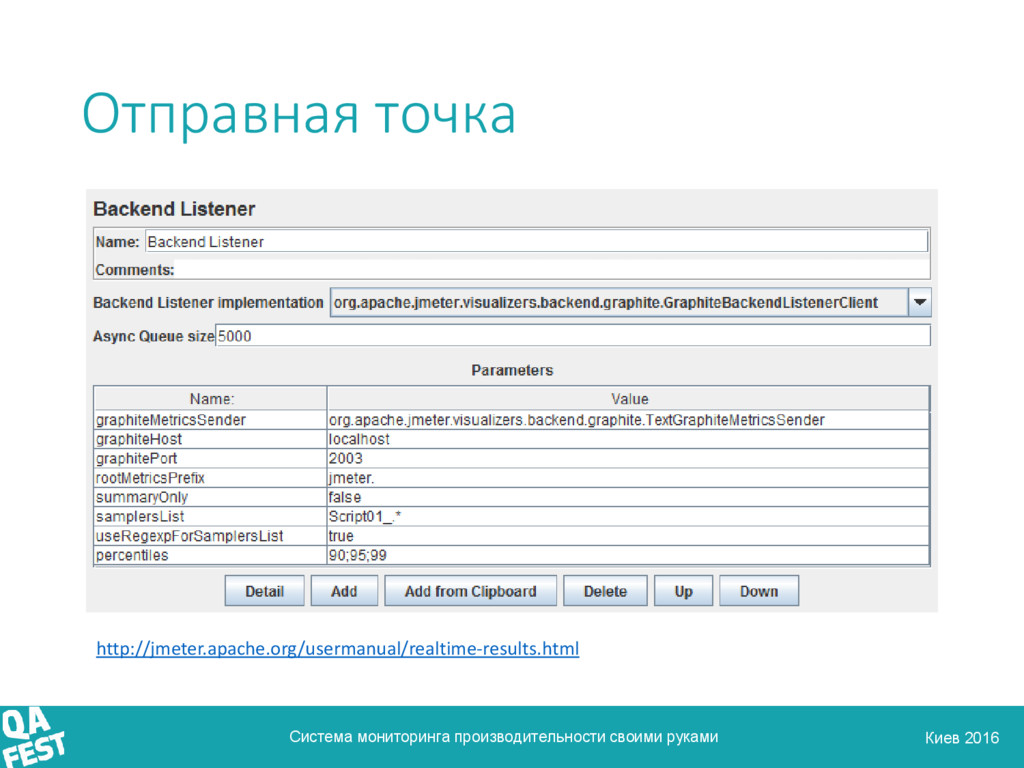Select the samplersList parameter name
Screen dimensions: 1024x768
click(x=210, y=517)
